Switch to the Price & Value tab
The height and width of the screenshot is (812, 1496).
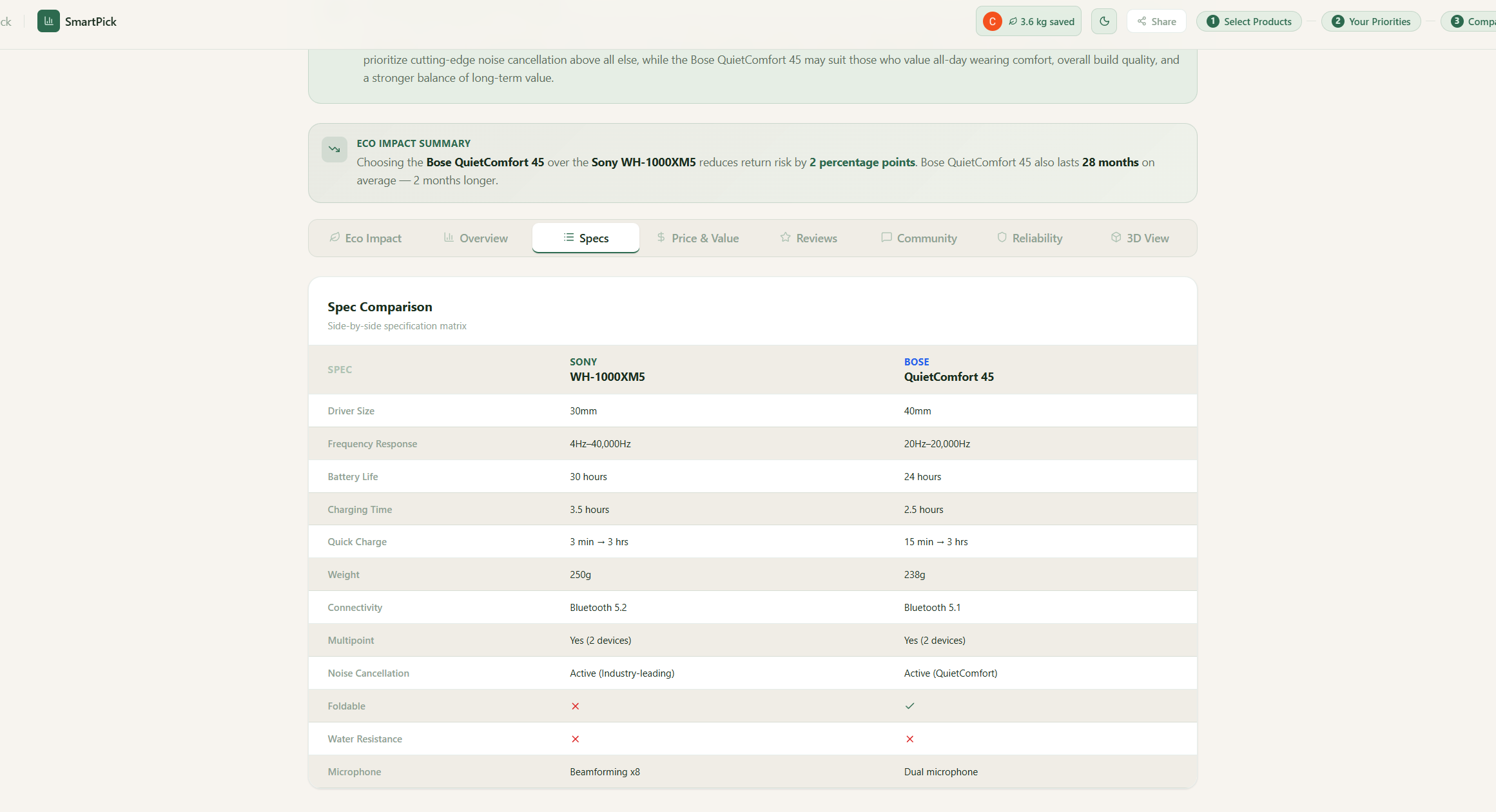698,238
